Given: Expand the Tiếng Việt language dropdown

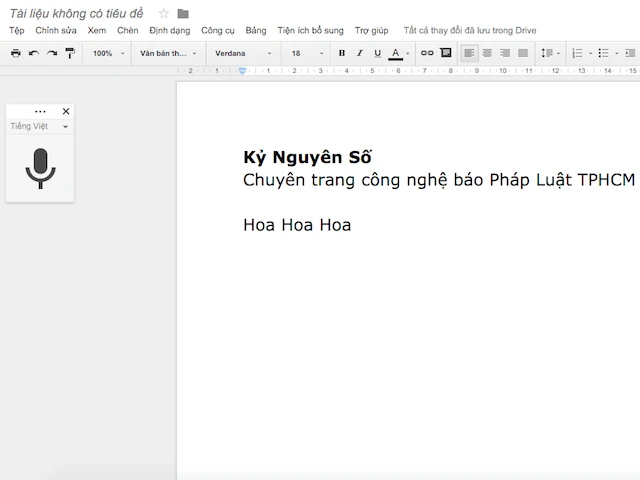Looking at the screenshot, I should click(39, 127).
